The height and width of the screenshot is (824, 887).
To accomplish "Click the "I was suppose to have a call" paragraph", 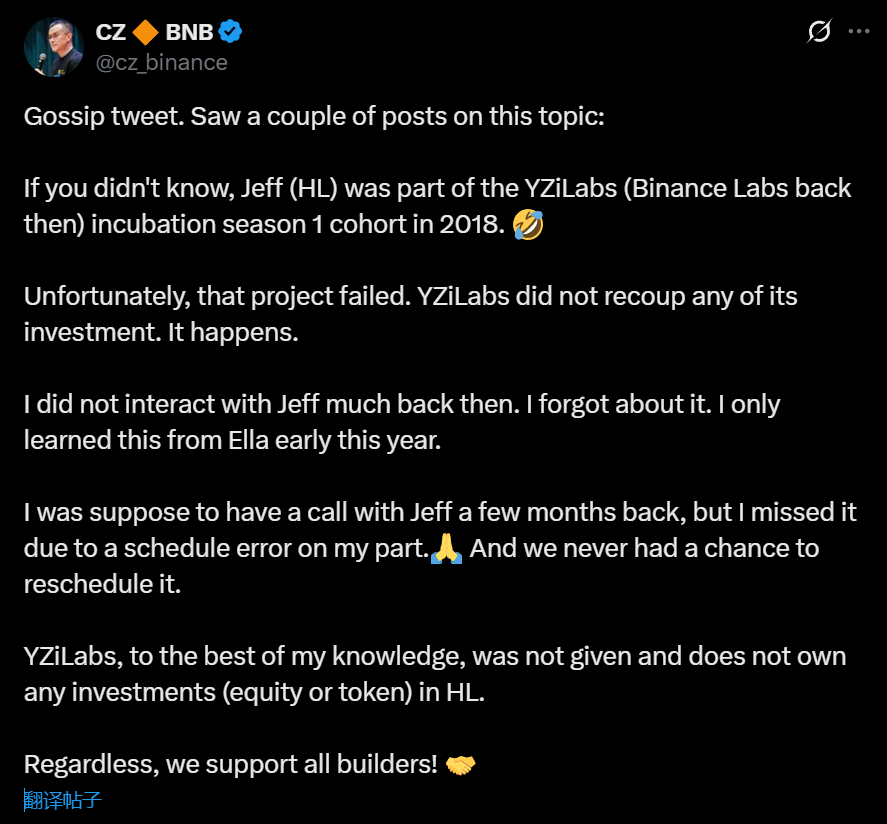I will (x=440, y=512).
